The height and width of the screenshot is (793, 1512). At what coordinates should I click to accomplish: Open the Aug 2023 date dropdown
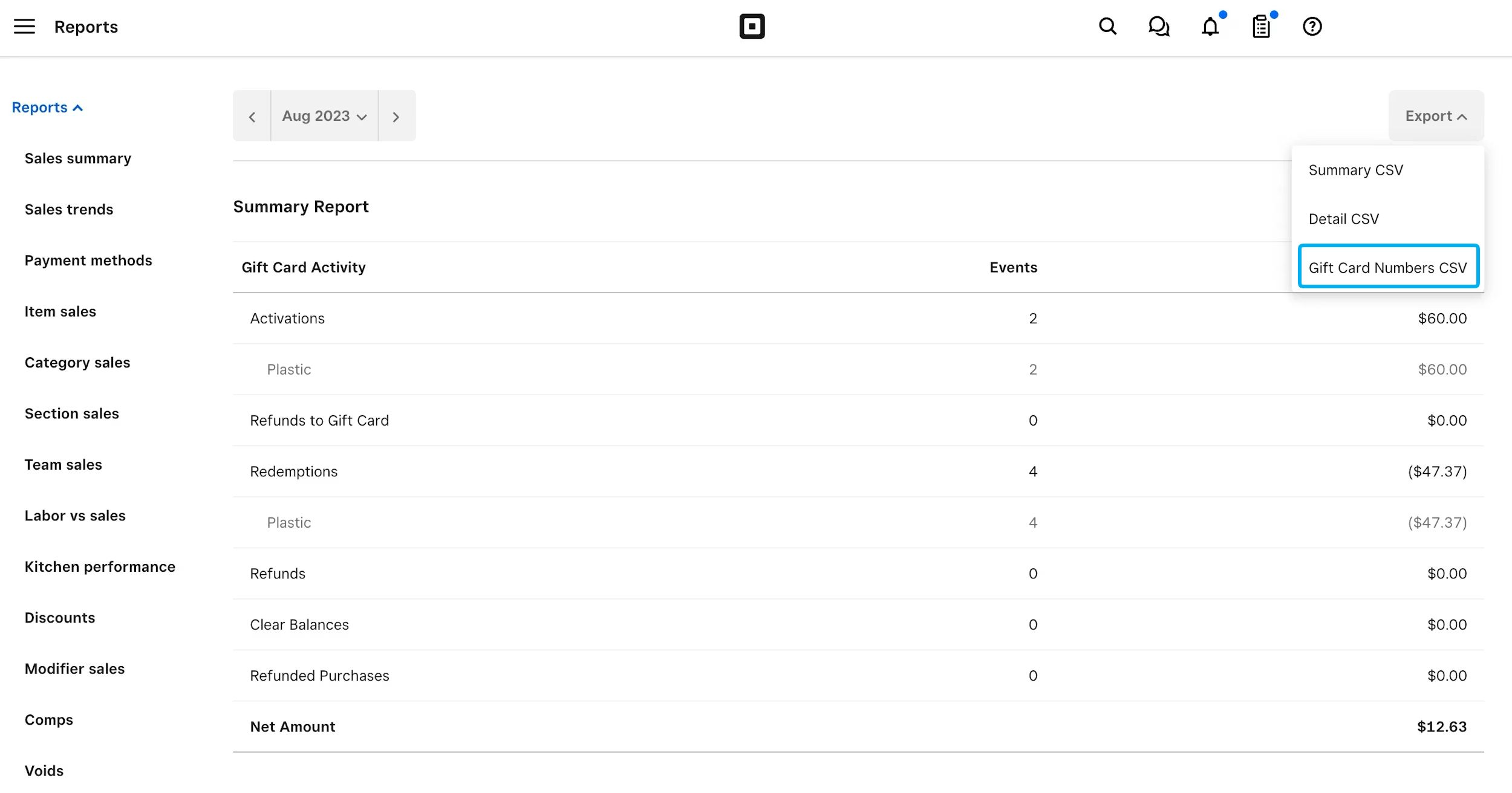click(325, 116)
